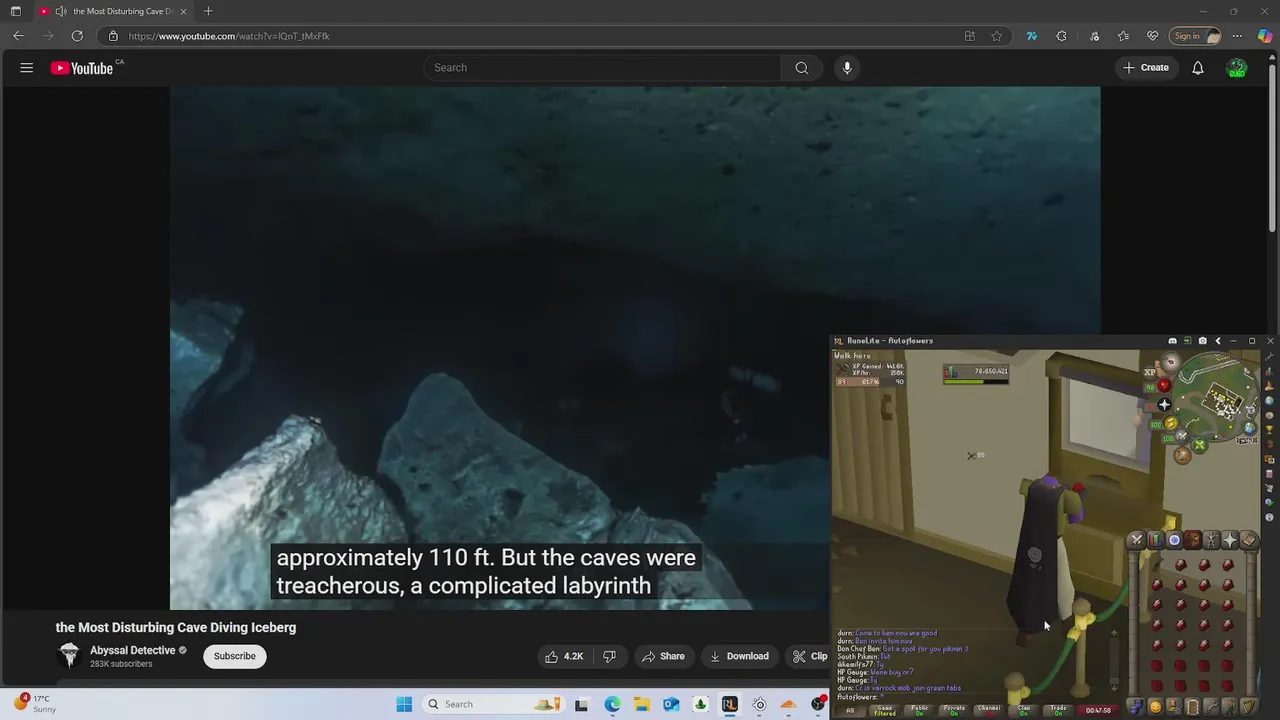Open Edge tab actions menu

point(15,11)
